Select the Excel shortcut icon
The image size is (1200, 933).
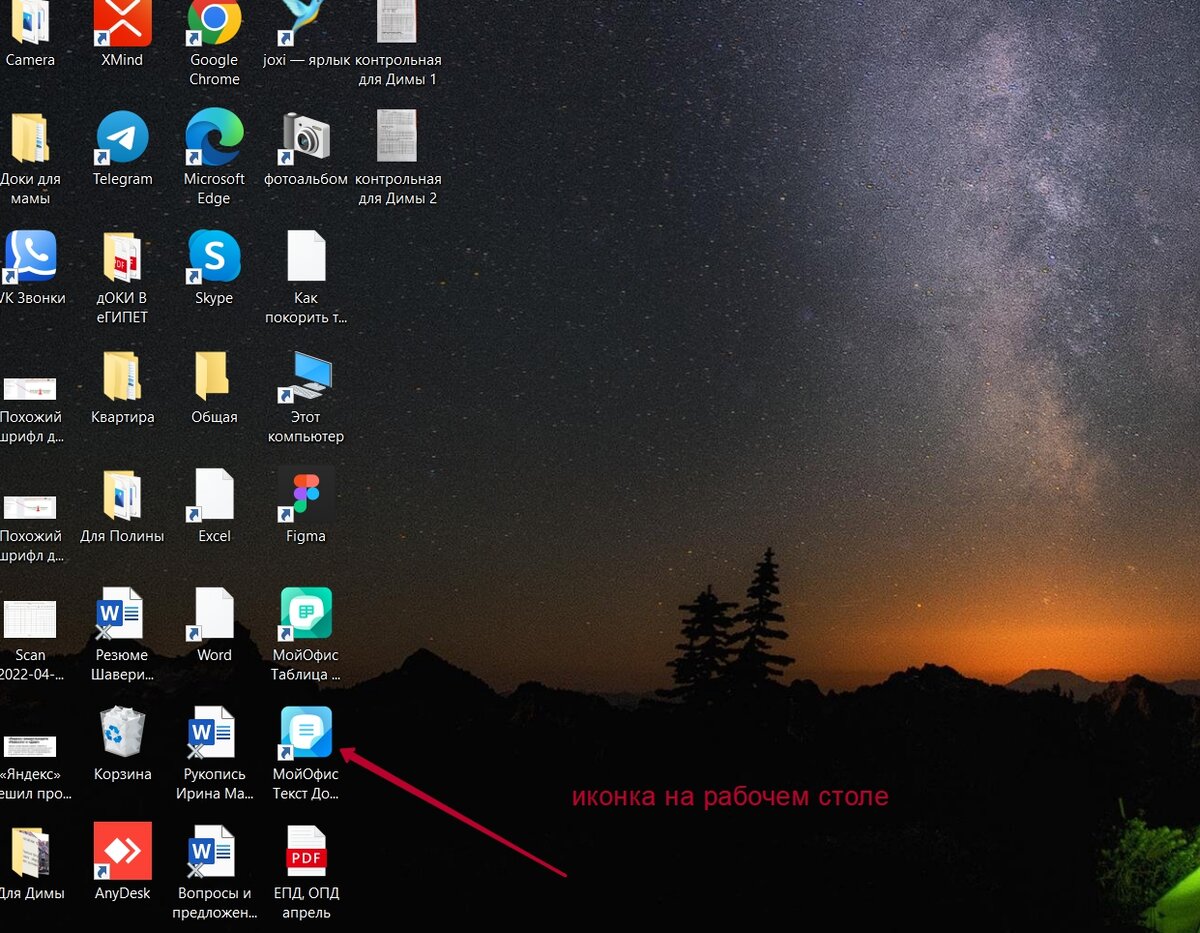[214, 495]
